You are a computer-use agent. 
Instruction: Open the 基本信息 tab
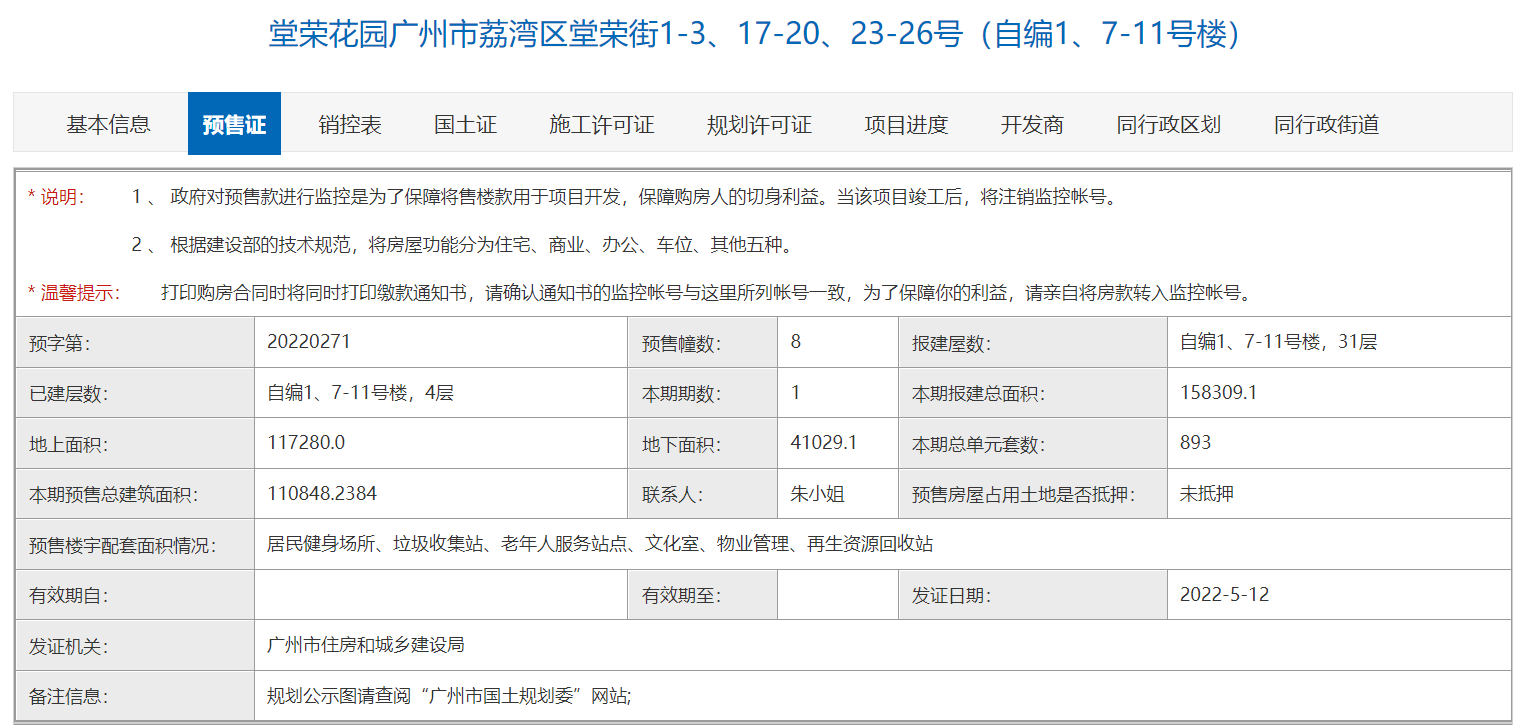(108, 124)
